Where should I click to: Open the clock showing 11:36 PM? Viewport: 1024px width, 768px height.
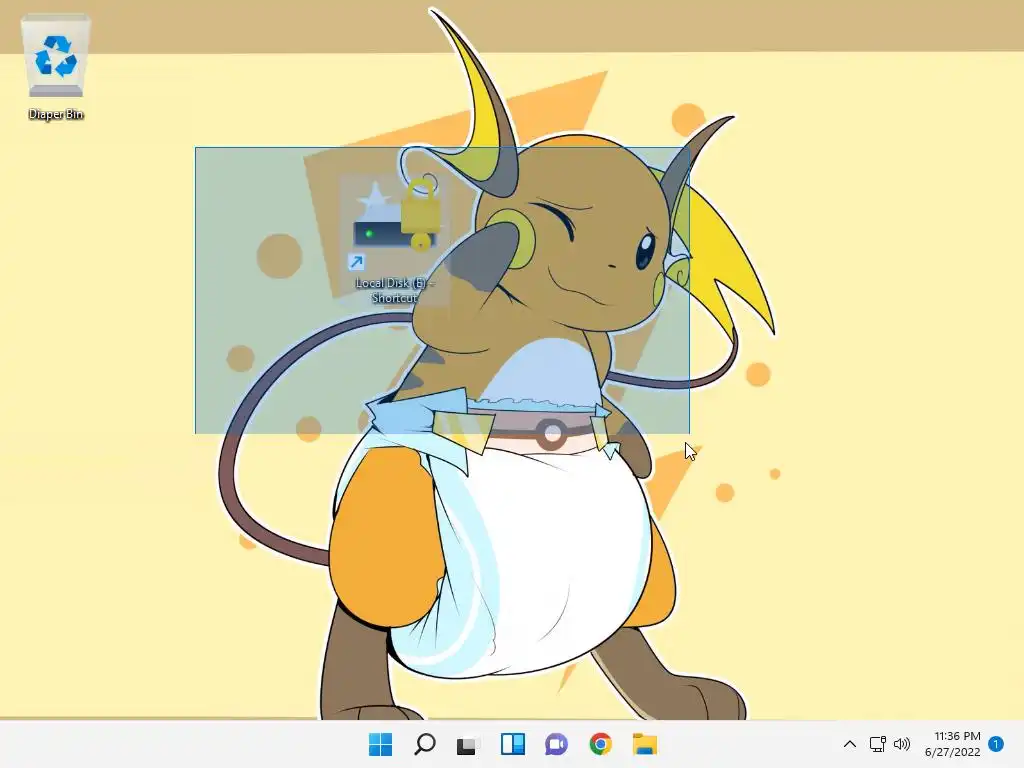(x=953, y=744)
